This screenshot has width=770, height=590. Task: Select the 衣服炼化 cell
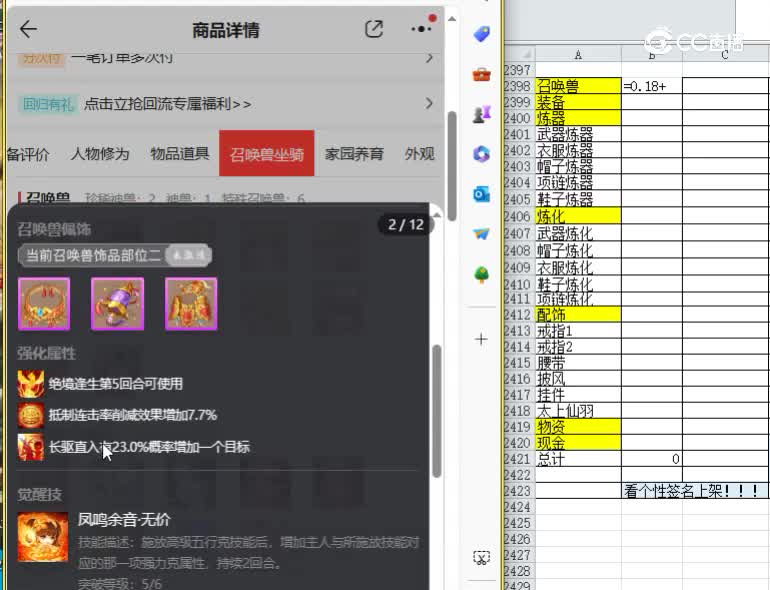(x=578, y=267)
